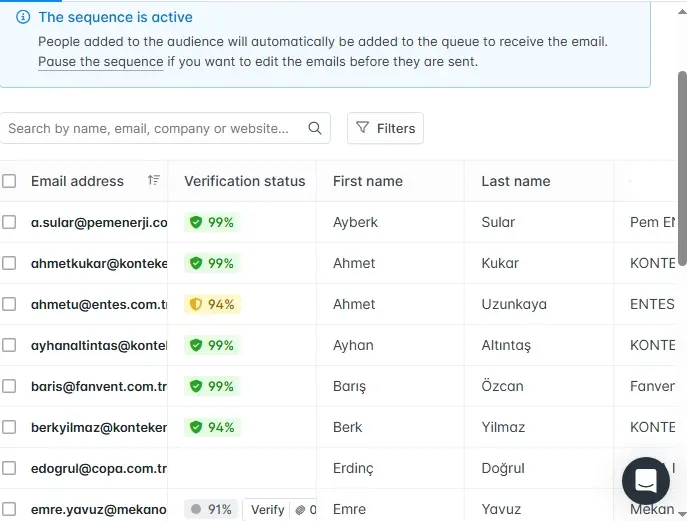Click the Email address column header
The image size is (687, 521).
click(77, 181)
